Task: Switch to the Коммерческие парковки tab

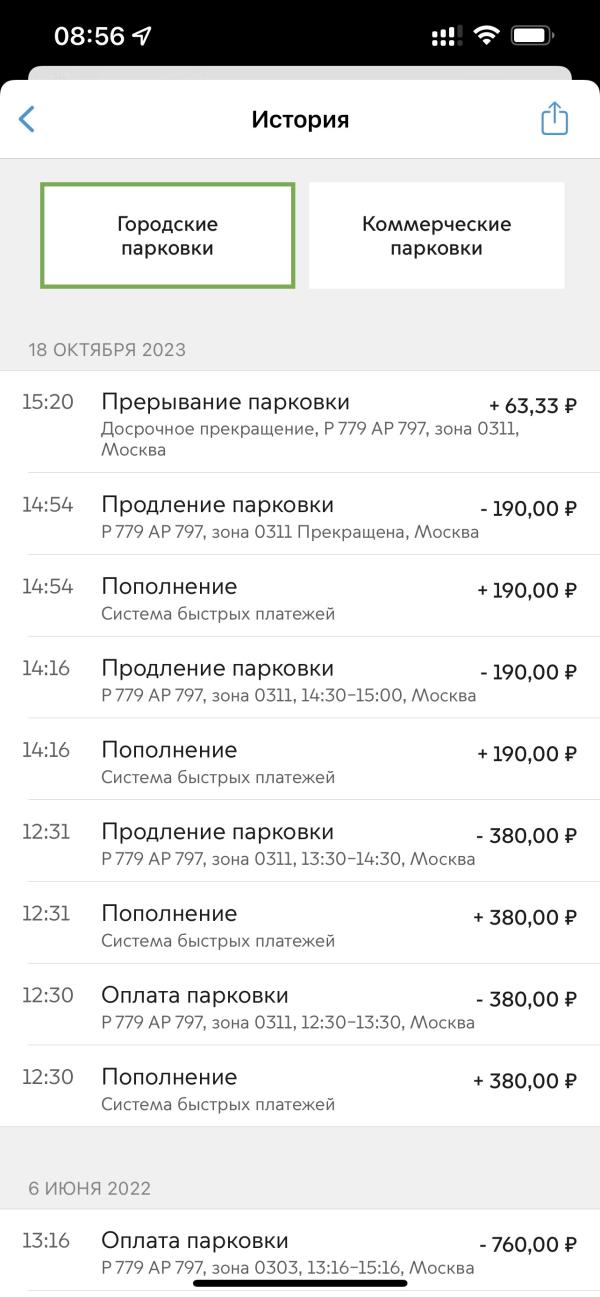Action: tap(436, 236)
